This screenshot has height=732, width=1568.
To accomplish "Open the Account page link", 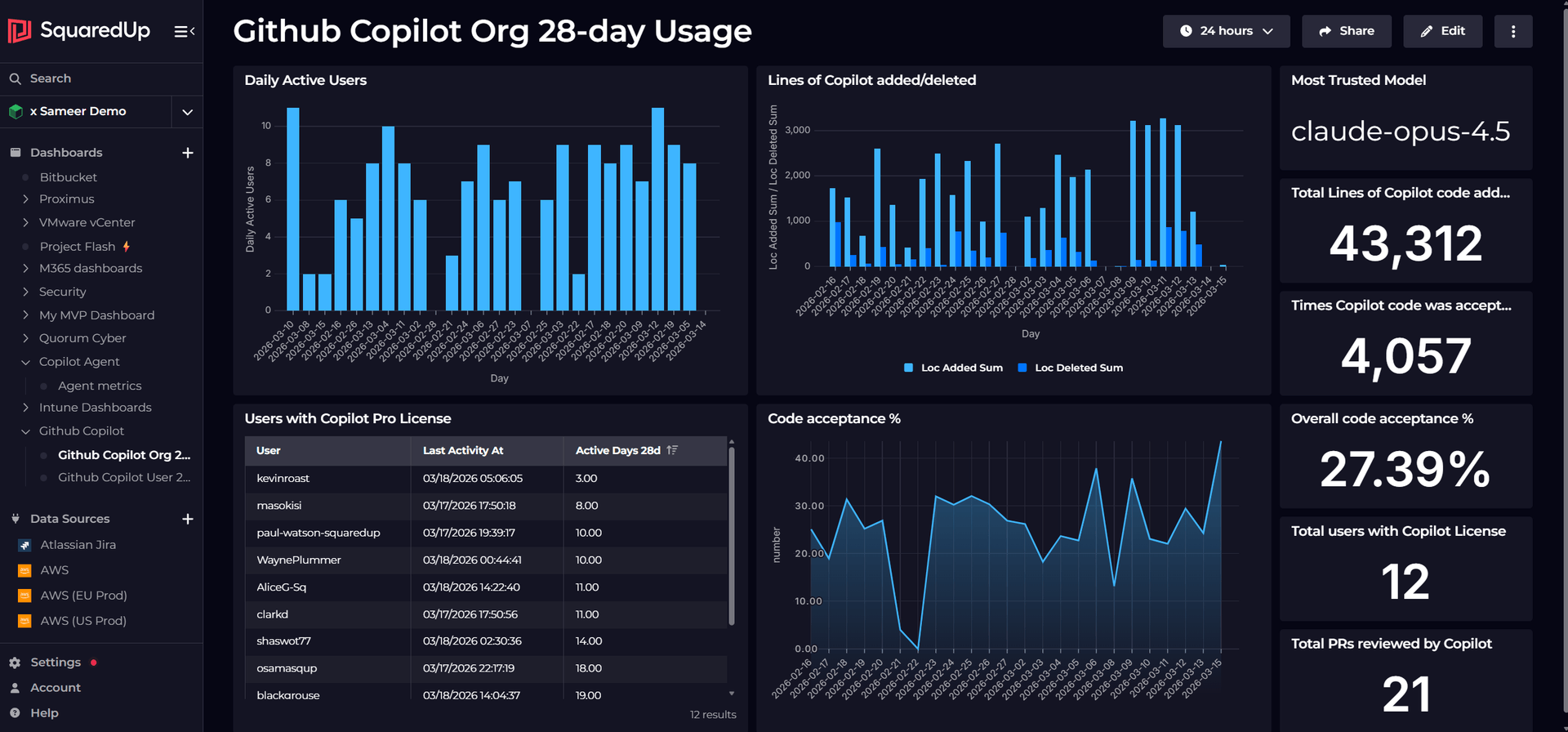I will (x=56, y=688).
